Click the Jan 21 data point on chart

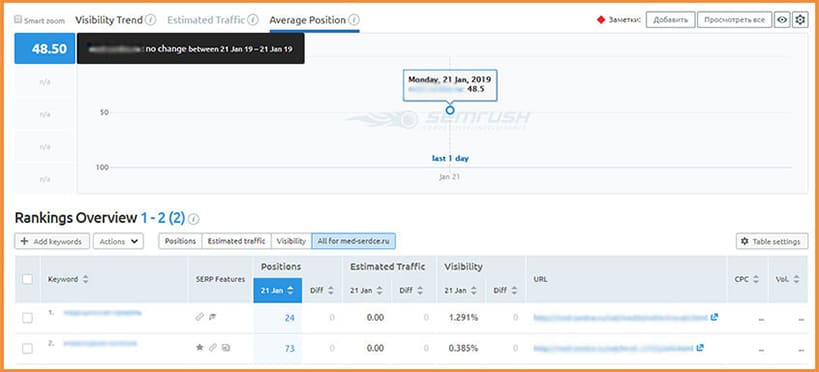(x=450, y=110)
